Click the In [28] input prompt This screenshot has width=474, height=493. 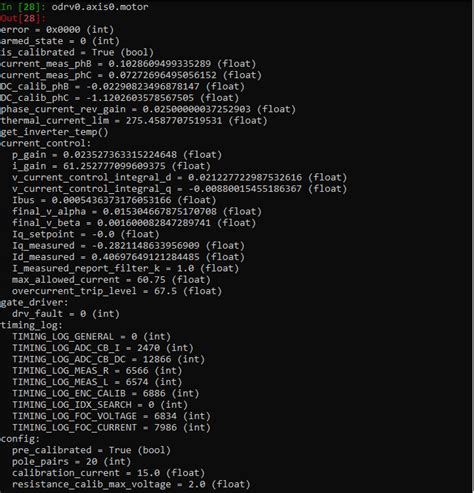[23, 7]
